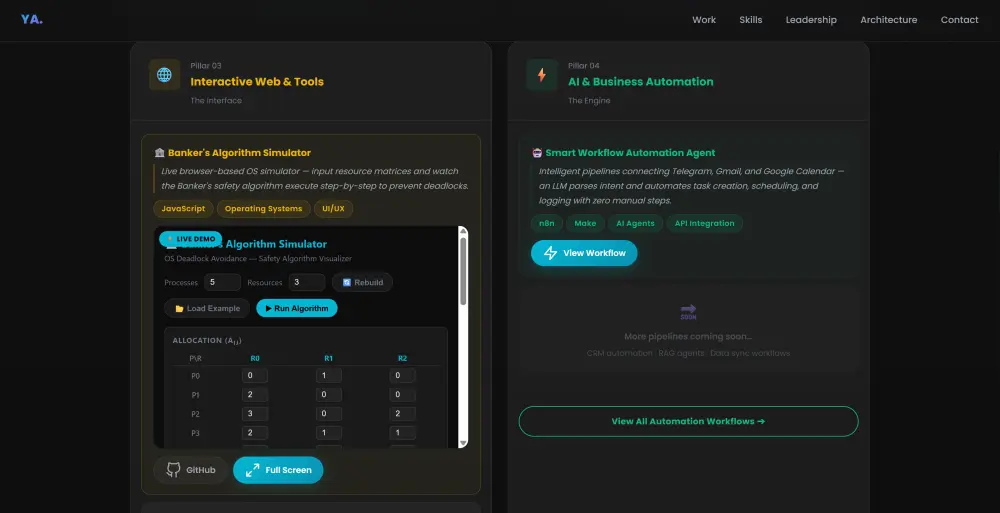Open View All Automation Workflows

point(688,421)
